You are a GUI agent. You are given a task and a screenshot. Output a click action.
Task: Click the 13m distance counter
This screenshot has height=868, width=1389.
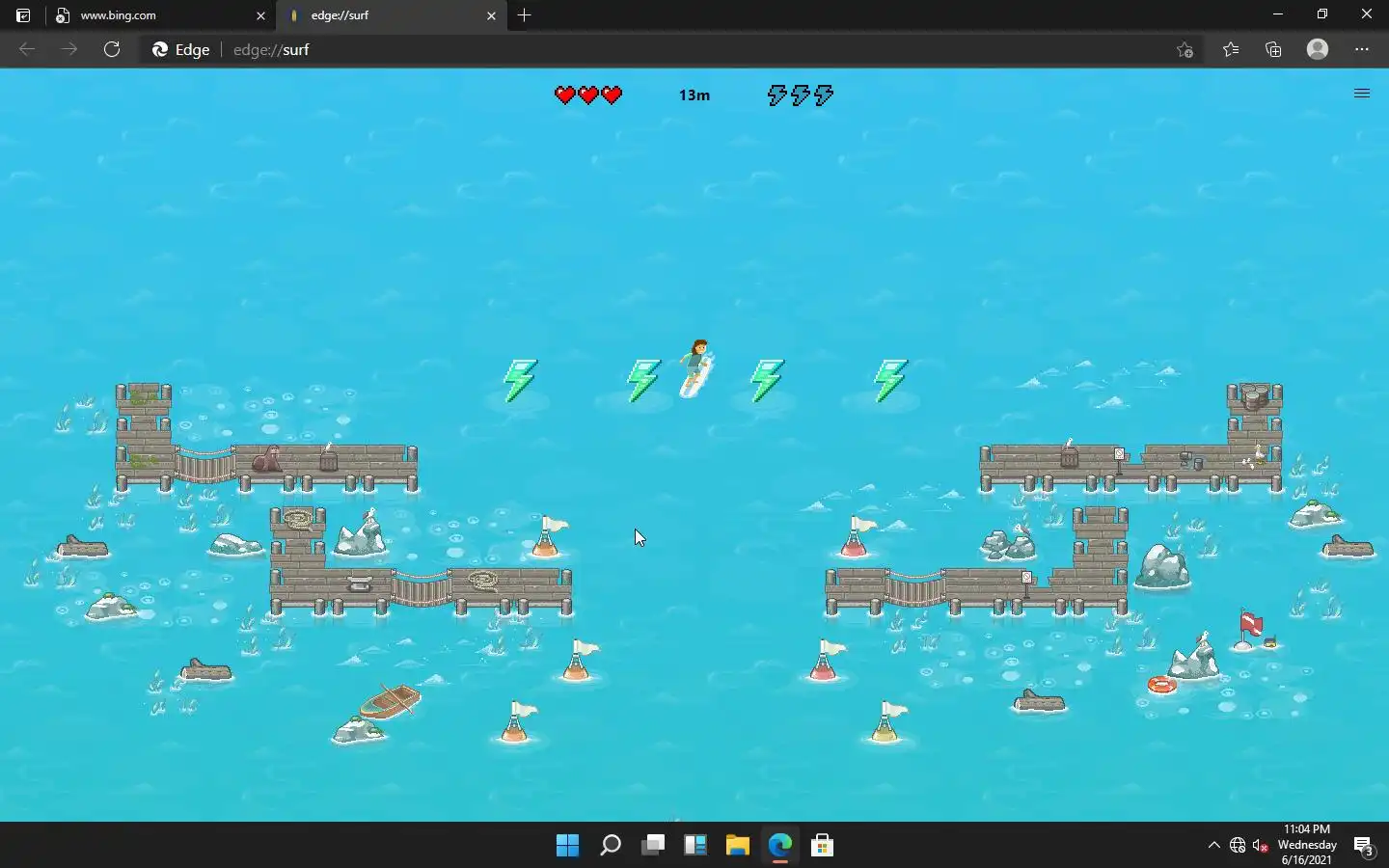[694, 95]
